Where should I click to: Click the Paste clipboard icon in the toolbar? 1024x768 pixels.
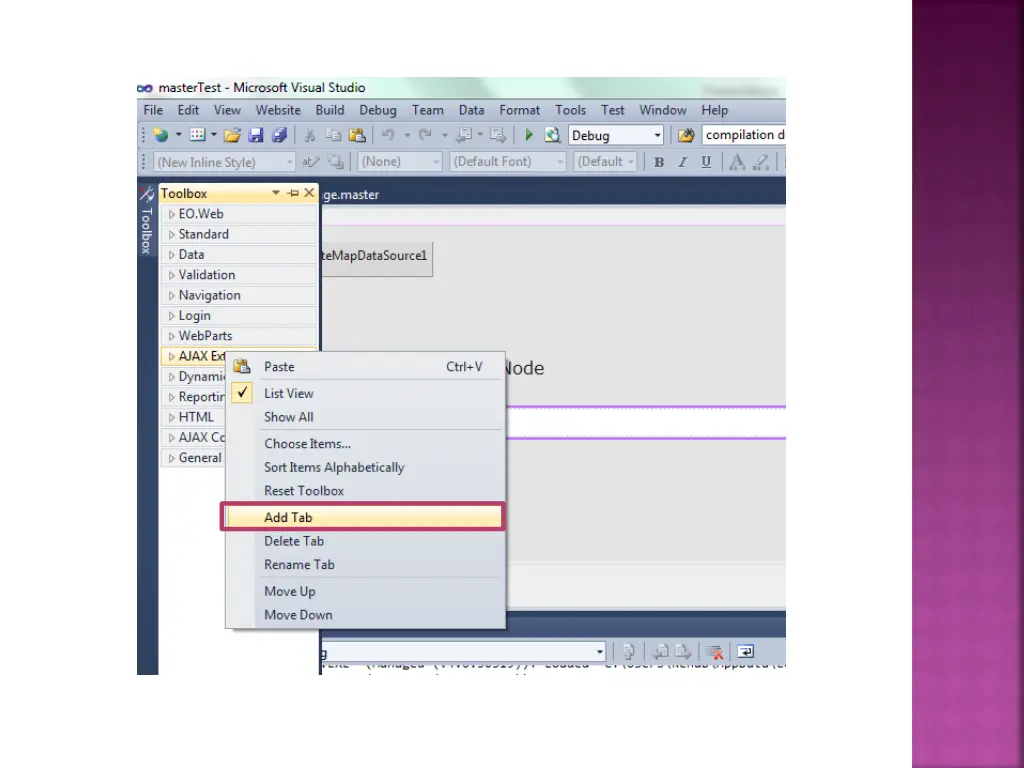click(x=357, y=135)
